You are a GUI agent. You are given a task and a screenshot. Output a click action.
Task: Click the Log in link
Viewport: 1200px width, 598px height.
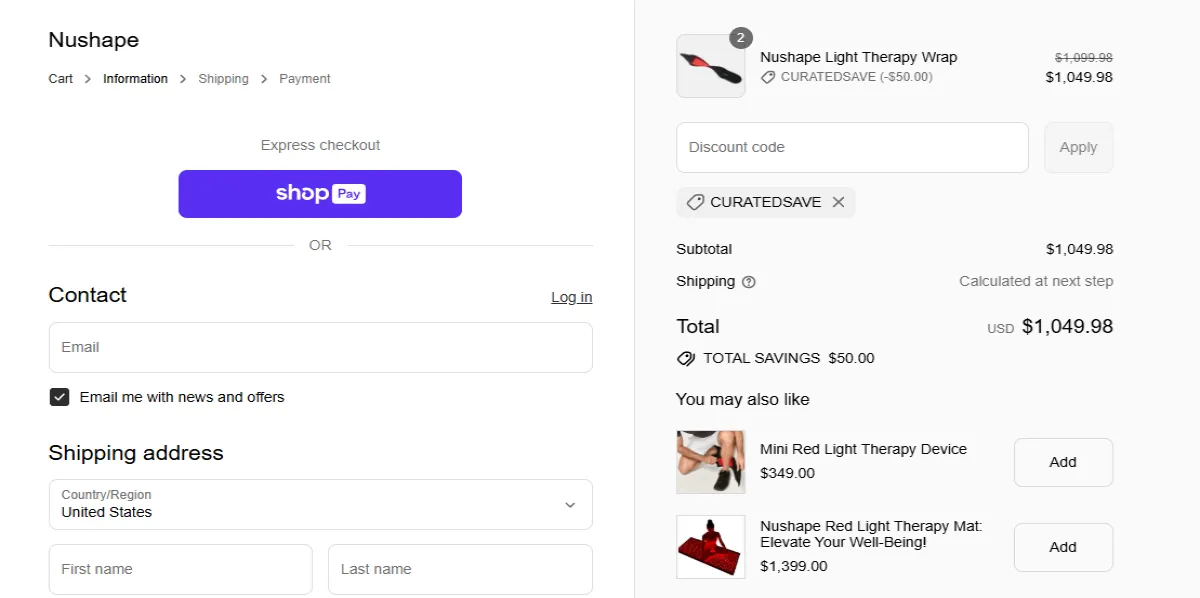571,296
